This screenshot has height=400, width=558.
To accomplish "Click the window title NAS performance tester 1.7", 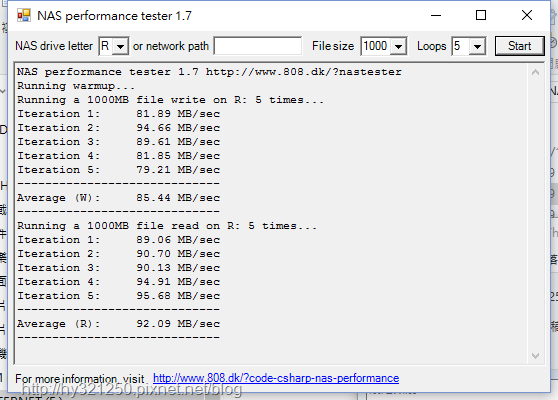I will tap(114, 16).
